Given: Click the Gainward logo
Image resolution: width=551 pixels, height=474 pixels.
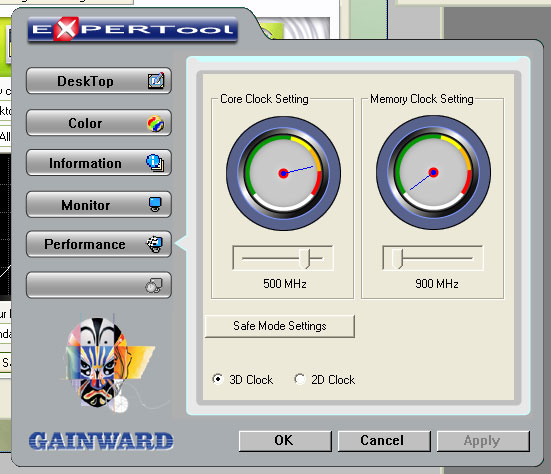Looking at the screenshot, I should click(x=101, y=441).
